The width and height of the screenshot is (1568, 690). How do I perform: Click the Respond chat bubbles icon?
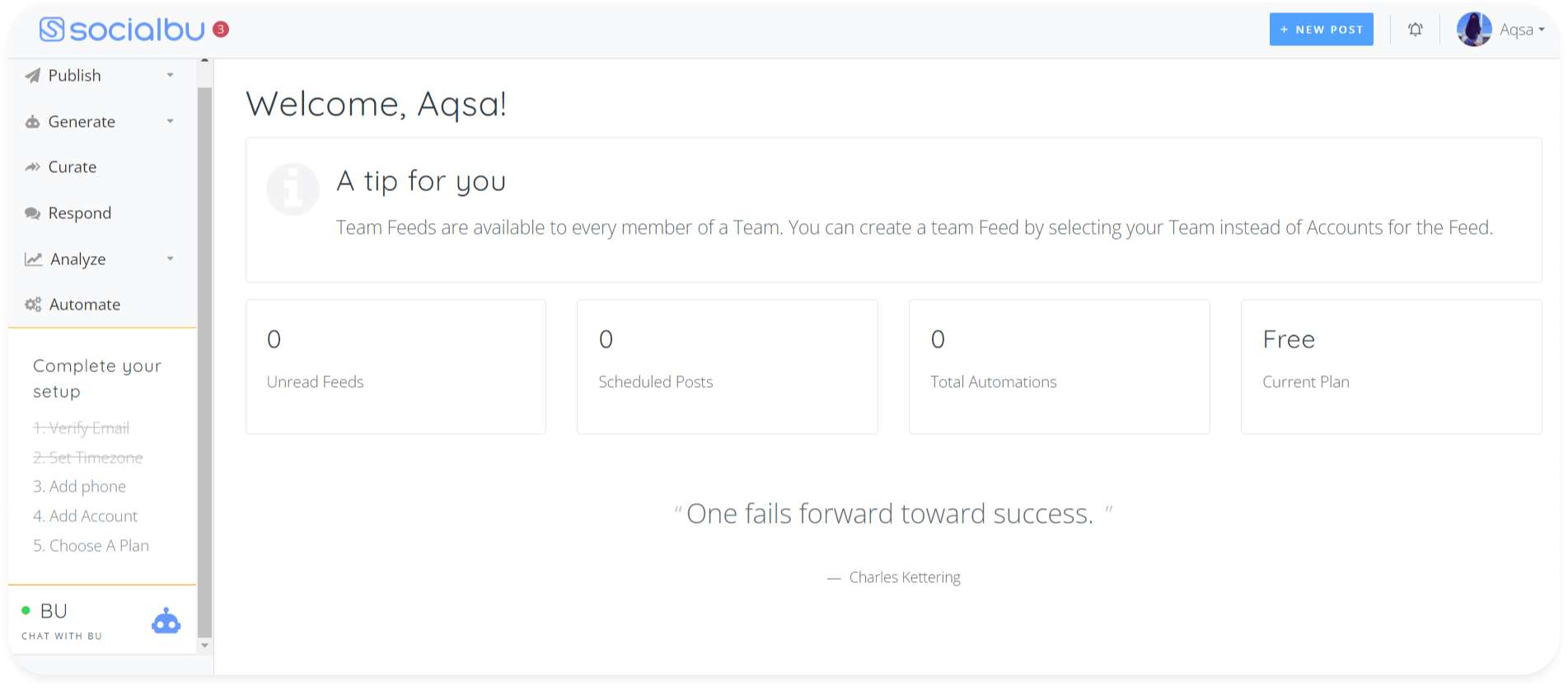coord(33,213)
